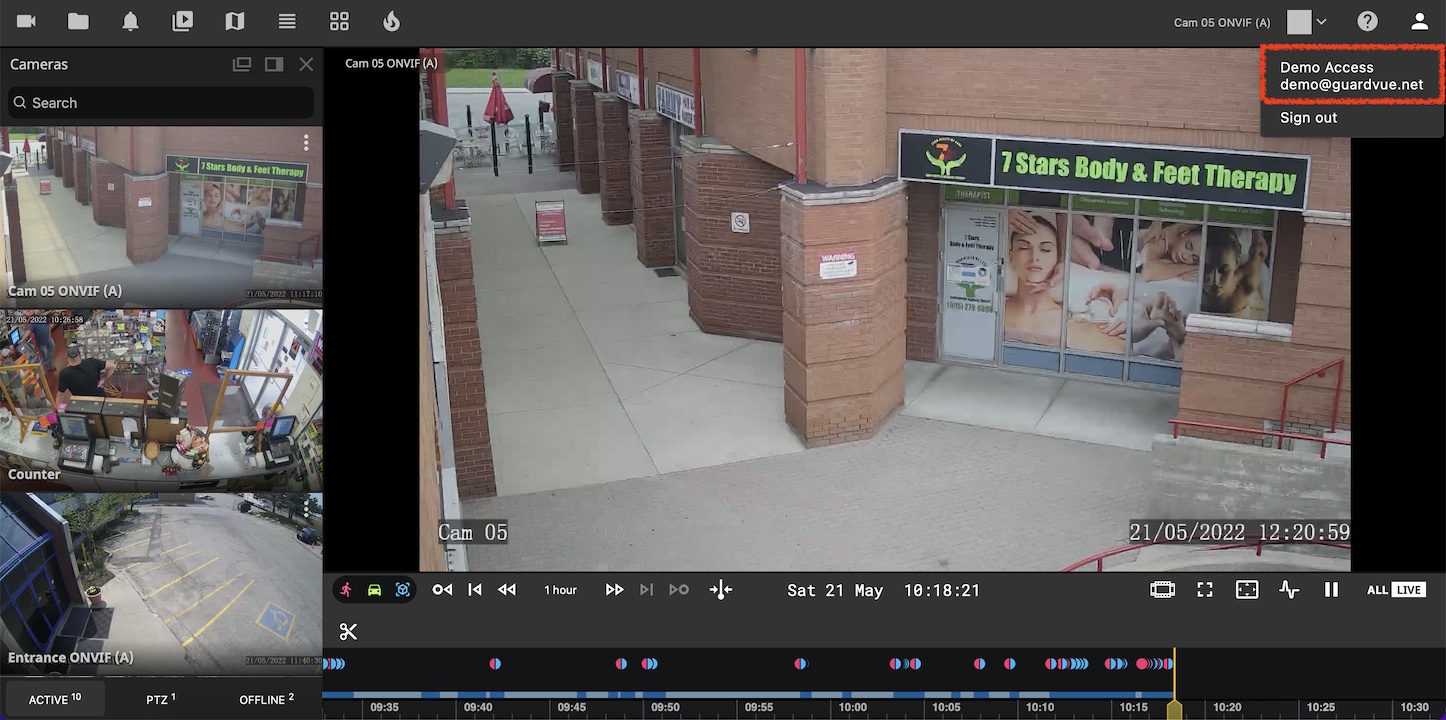Viewport: 1446px width, 720px height.
Task: Click the center timeline on cursor icon
Action: (721, 590)
